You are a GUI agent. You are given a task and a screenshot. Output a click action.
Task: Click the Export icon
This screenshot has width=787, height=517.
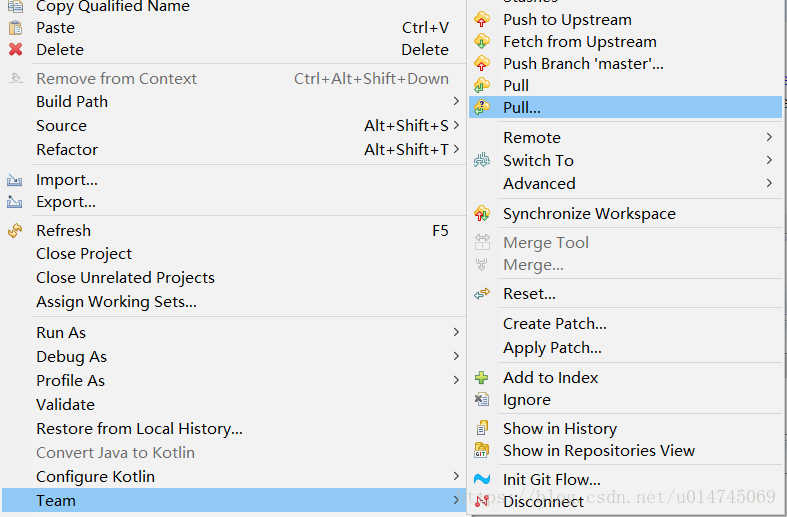tap(15, 202)
